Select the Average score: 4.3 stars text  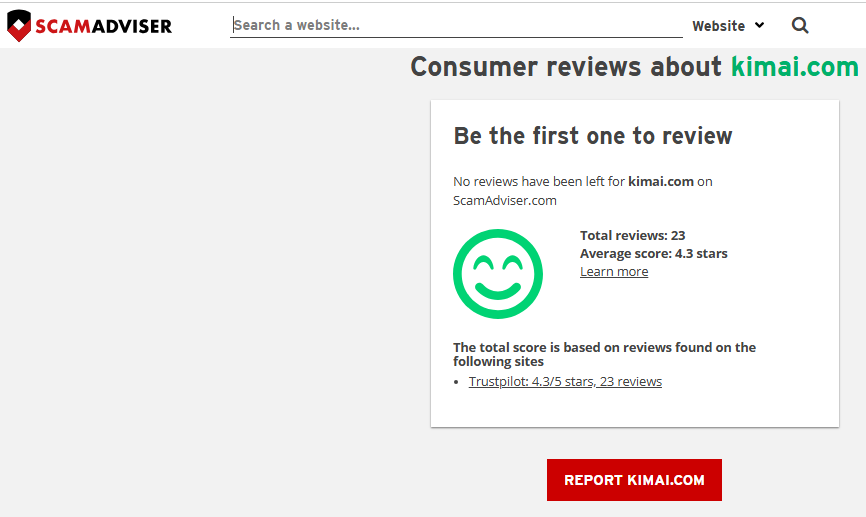click(x=653, y=254)
